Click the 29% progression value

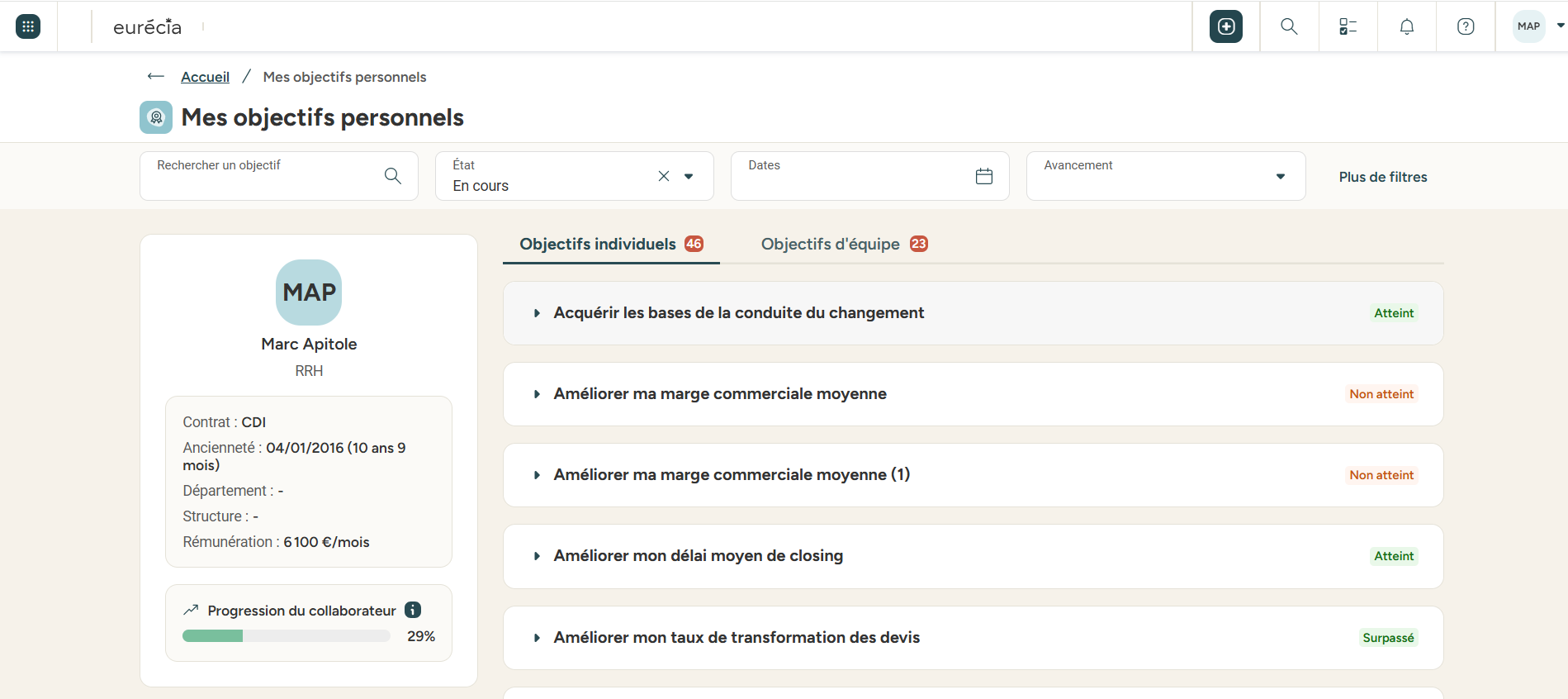click(x=421, y=636)
